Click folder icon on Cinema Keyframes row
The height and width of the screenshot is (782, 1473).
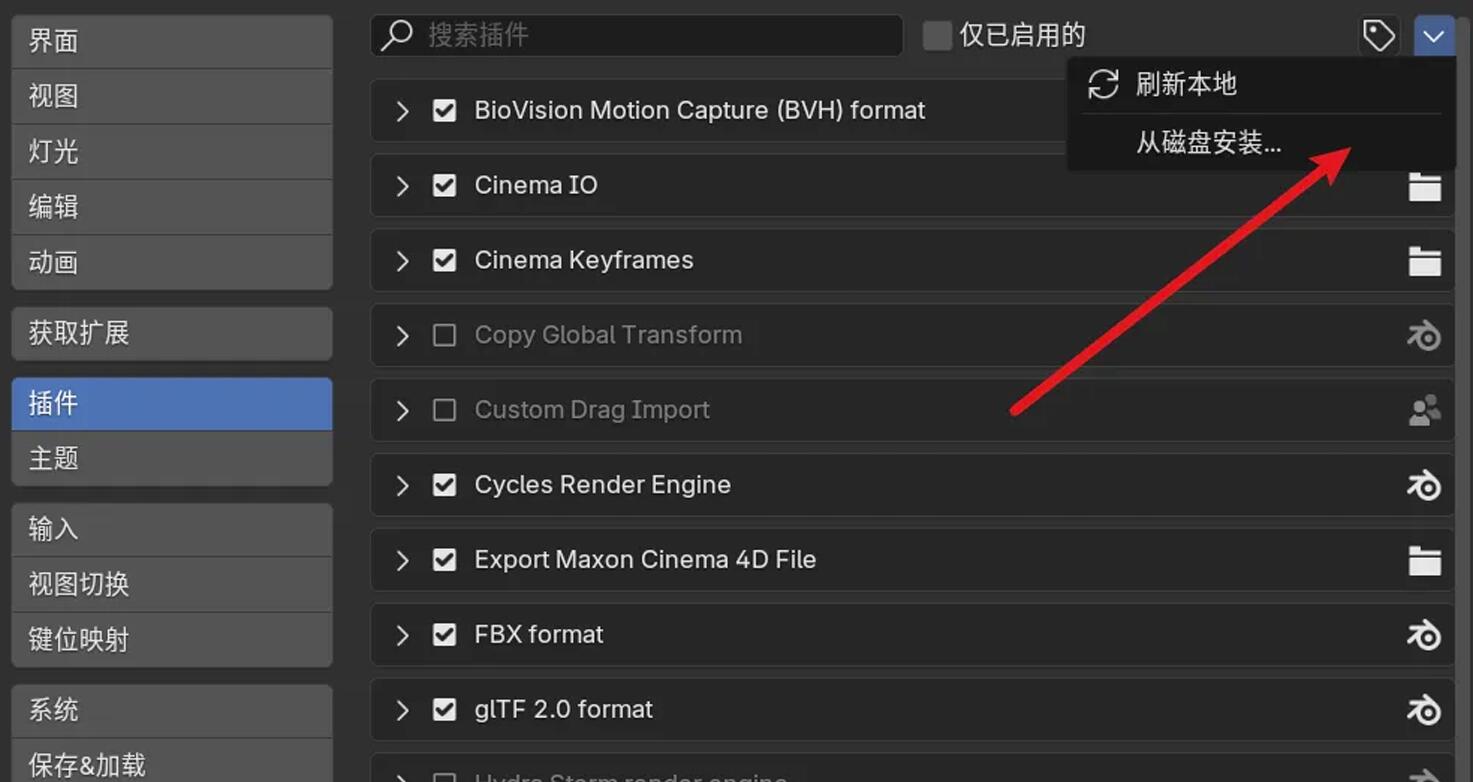(x=1424, y=261)
